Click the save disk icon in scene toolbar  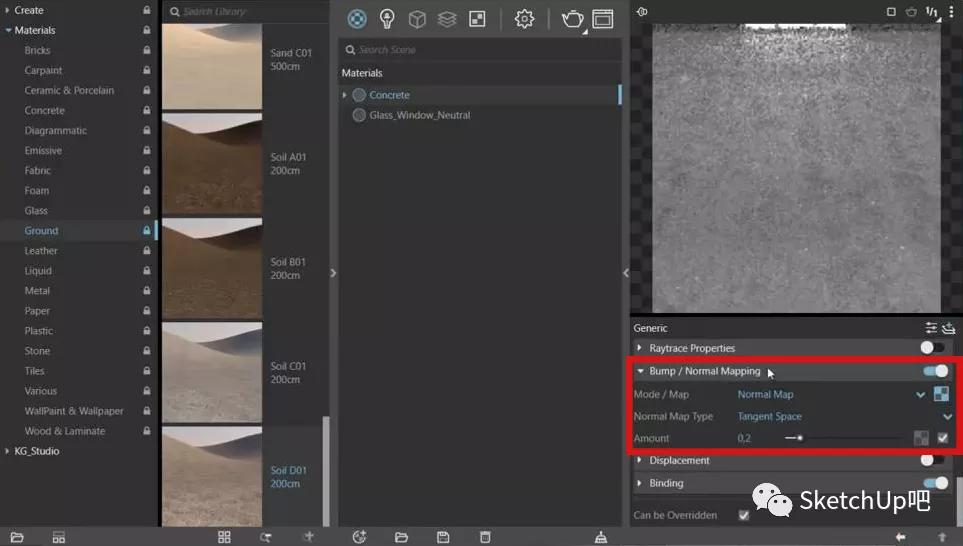pyautogui.click(x=443, y=537)
